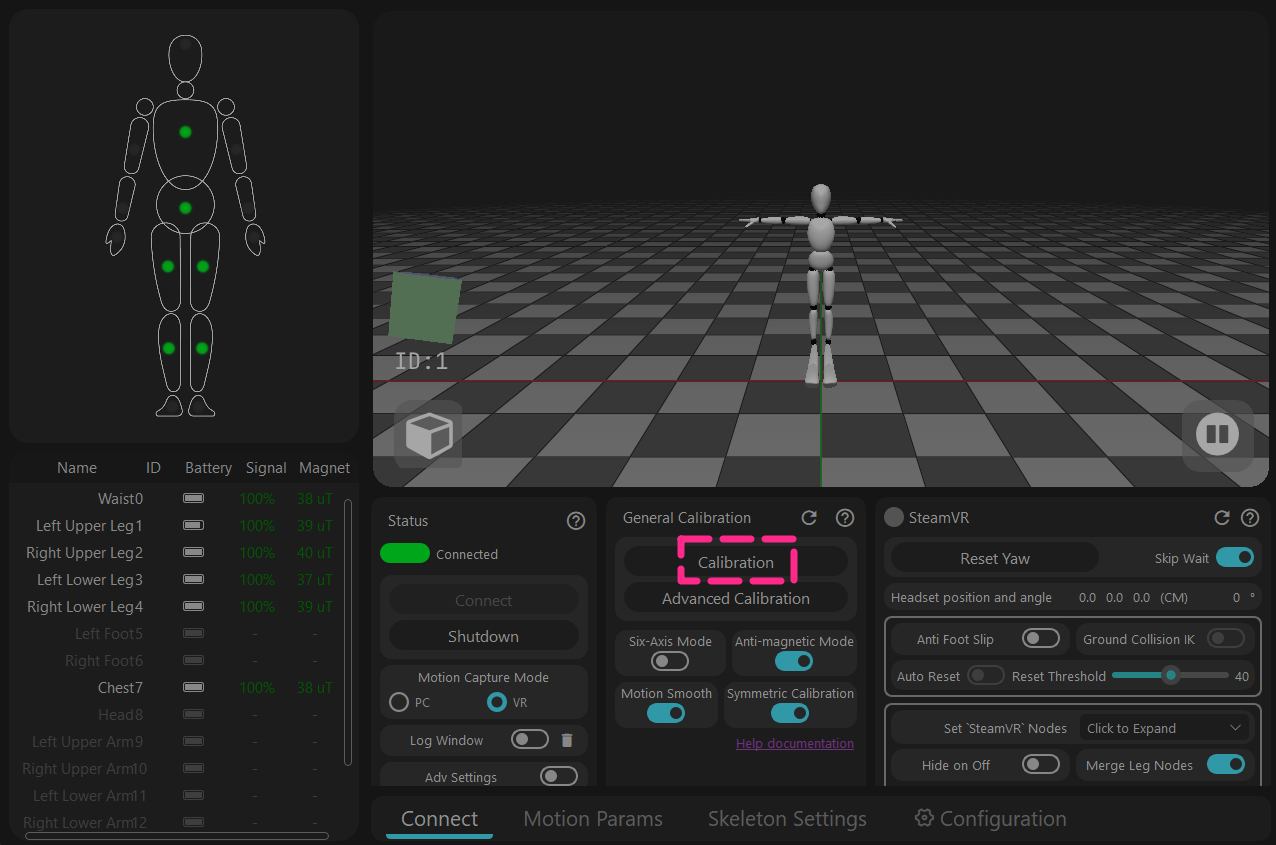
Task: Open the Skeleton Settings tab
Action: click(x=787, y=818)
